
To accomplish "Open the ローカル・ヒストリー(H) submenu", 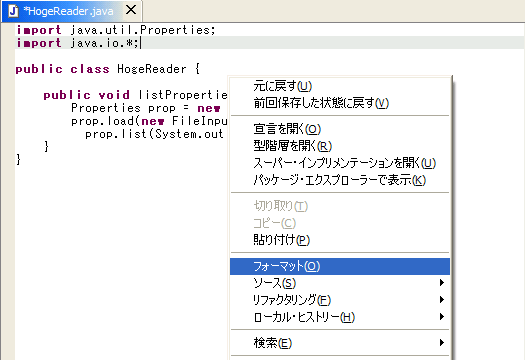I will pos(340,317).
